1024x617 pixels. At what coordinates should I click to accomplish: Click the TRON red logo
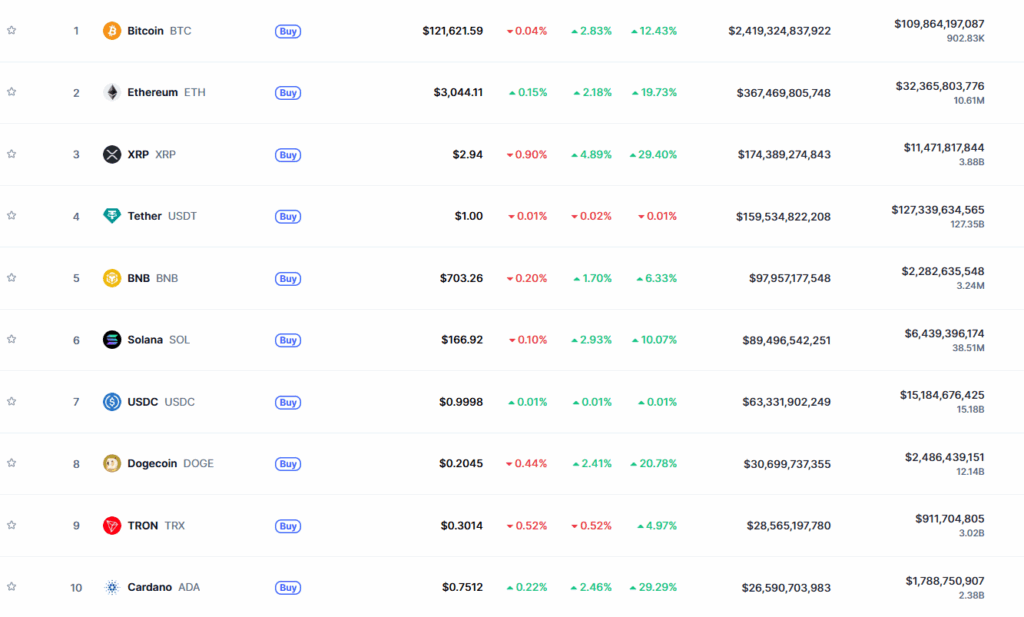pyautogui.click(x=112, y=526)
